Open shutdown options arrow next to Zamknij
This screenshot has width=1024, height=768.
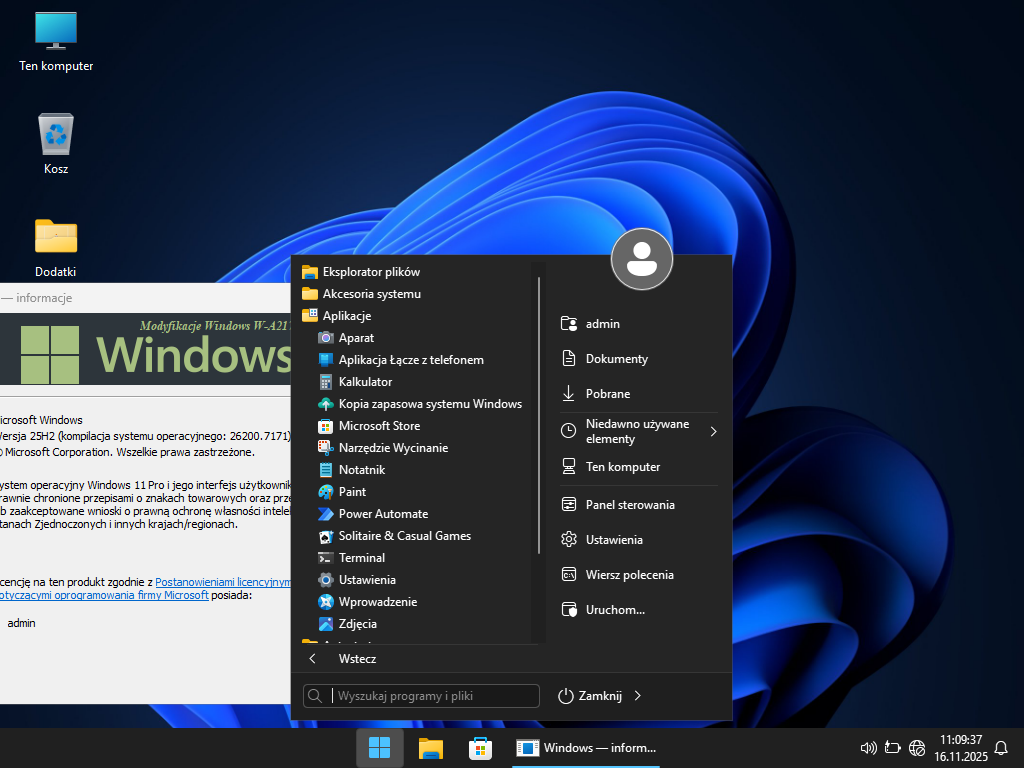(638, 696)
